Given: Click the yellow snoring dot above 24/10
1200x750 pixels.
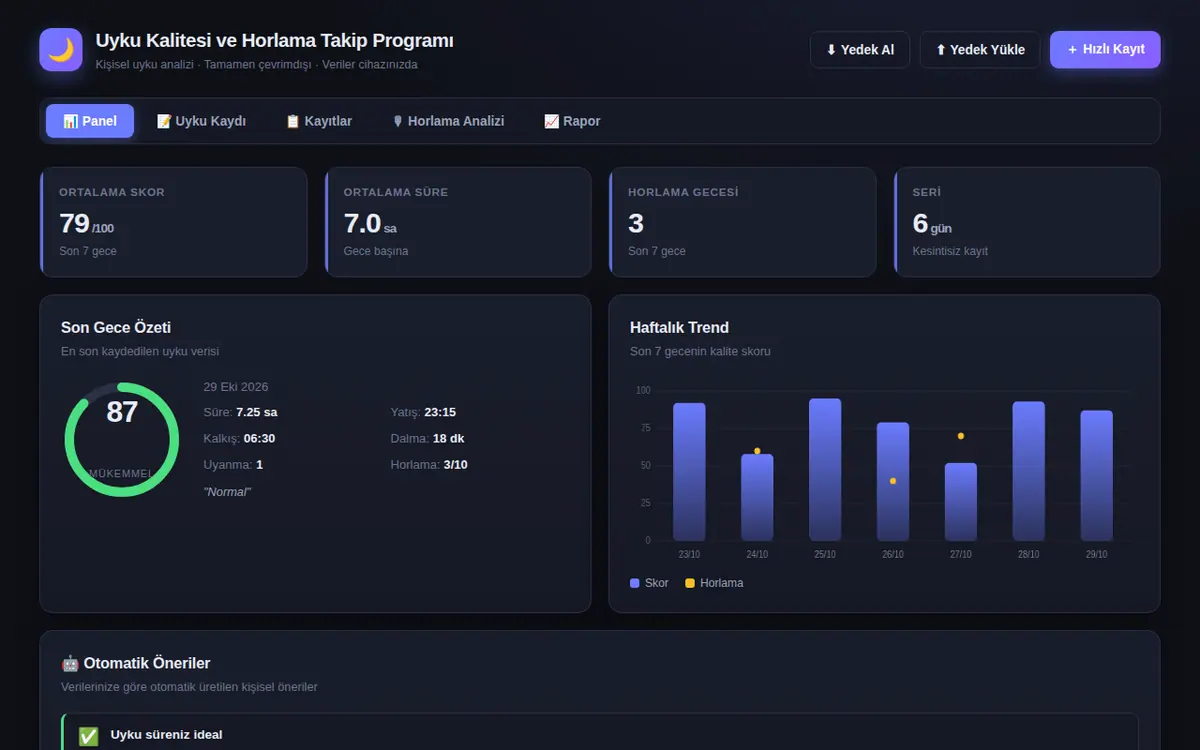Looking at the screenshot, I should point(757,451).
